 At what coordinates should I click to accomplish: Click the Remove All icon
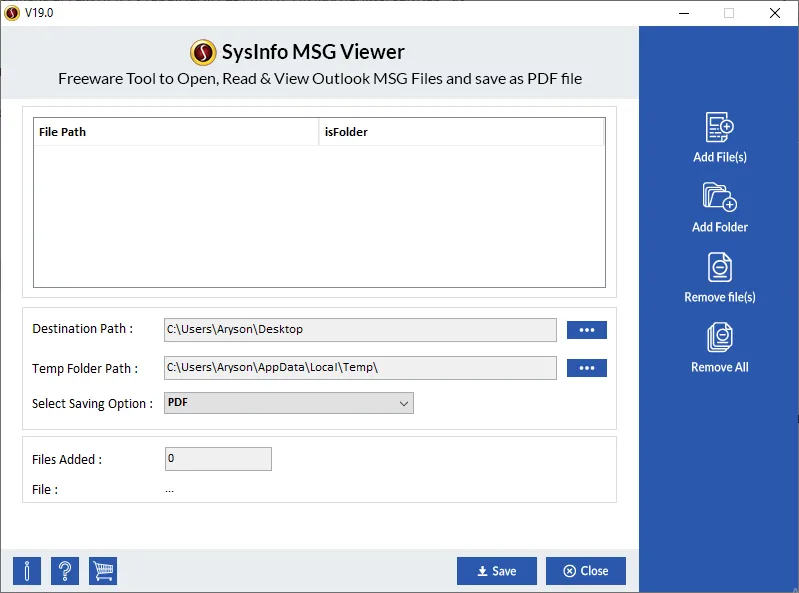(x=719, y=337)
